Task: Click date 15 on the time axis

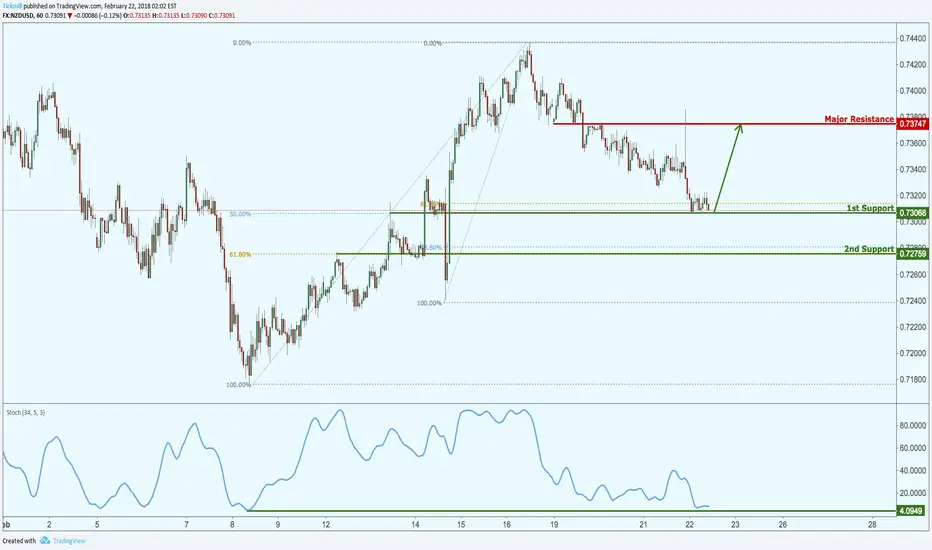Action: coord(461,525)
